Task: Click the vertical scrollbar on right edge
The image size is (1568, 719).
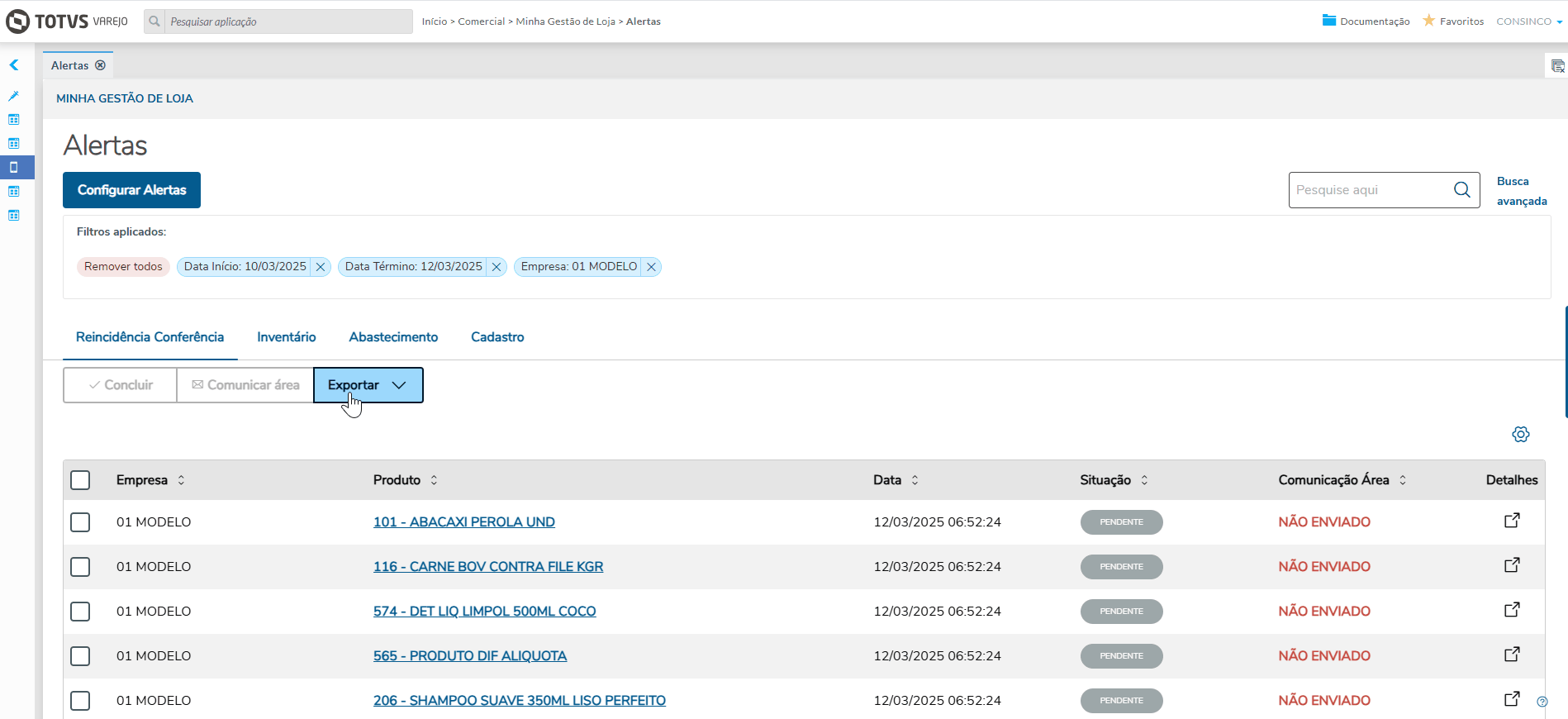Action: coord(1566,362)
